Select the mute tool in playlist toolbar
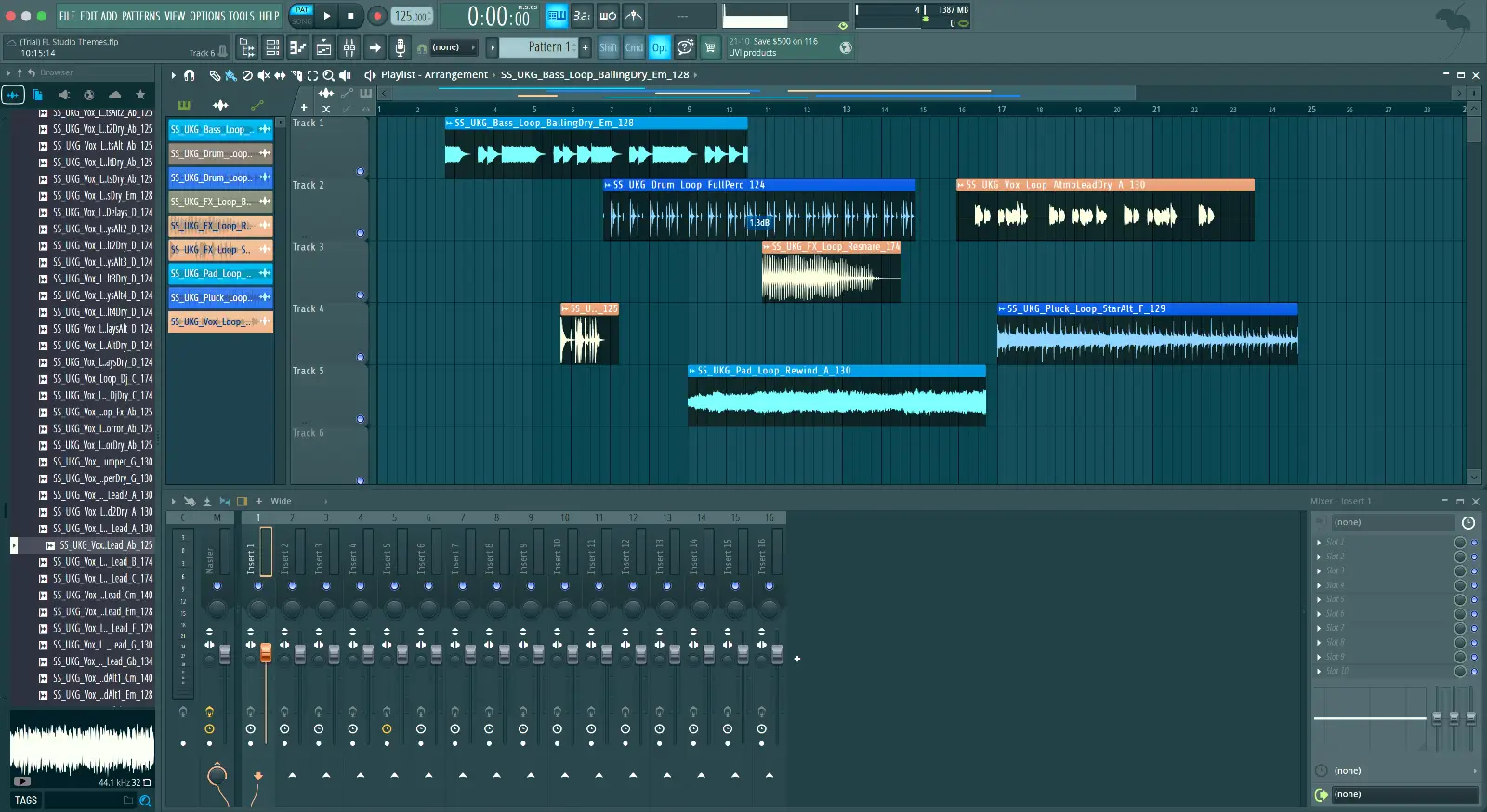The height and width of the screenshot is (812, 1487). pos(264,75)
